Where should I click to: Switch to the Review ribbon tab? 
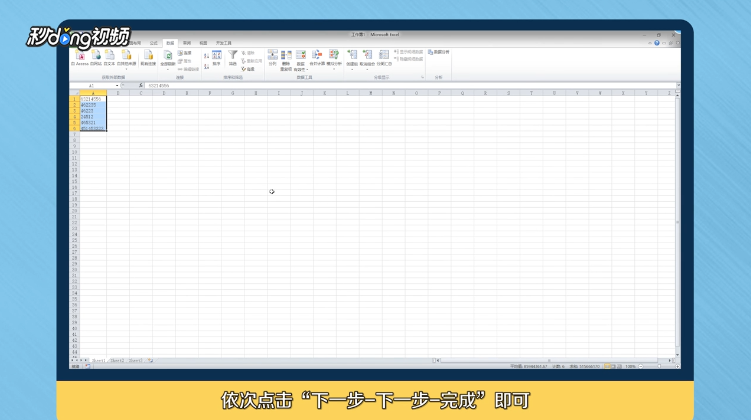[x=187, y=43]
